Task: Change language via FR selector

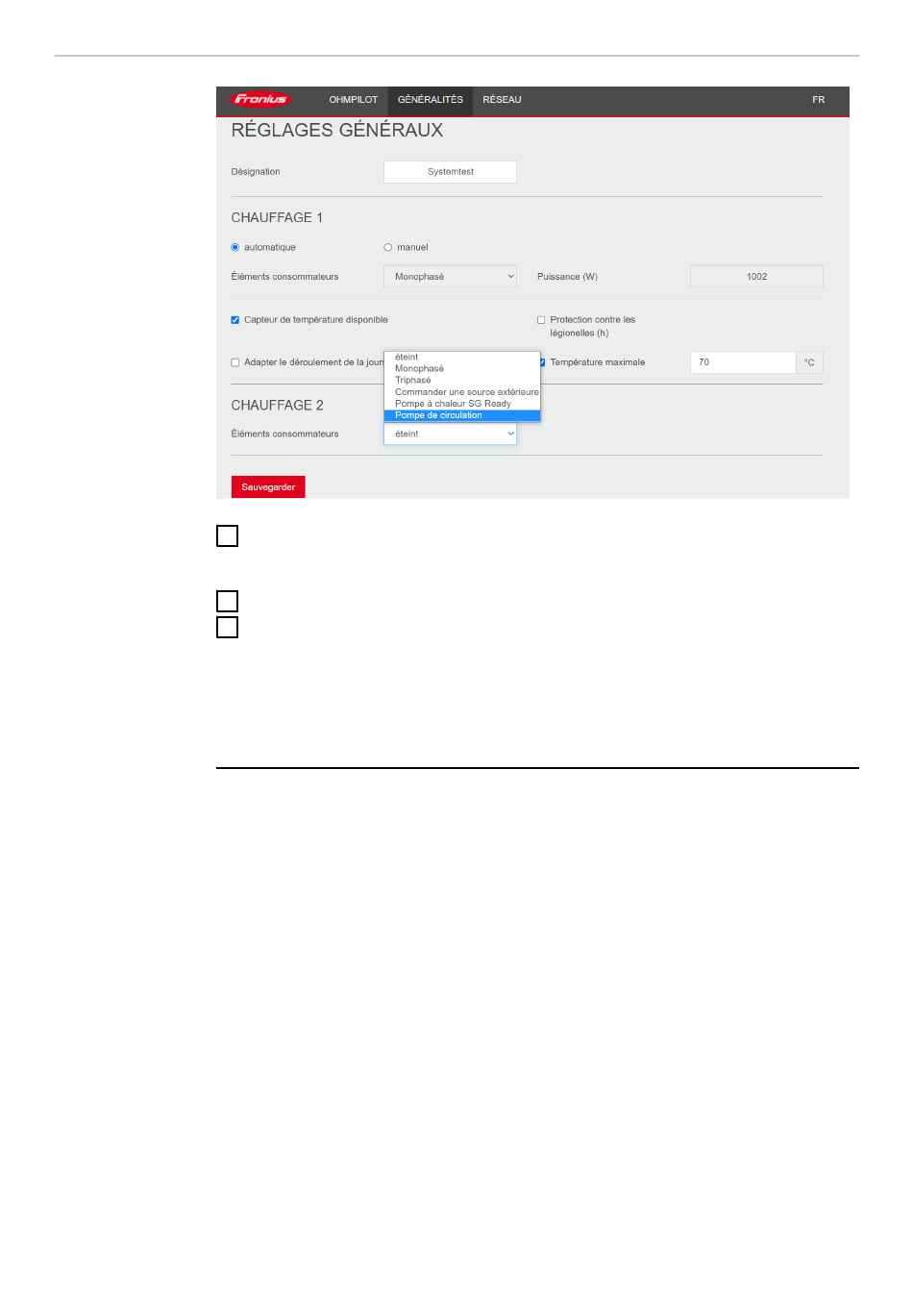Action: pyautogui.click(x=818, y=100)
